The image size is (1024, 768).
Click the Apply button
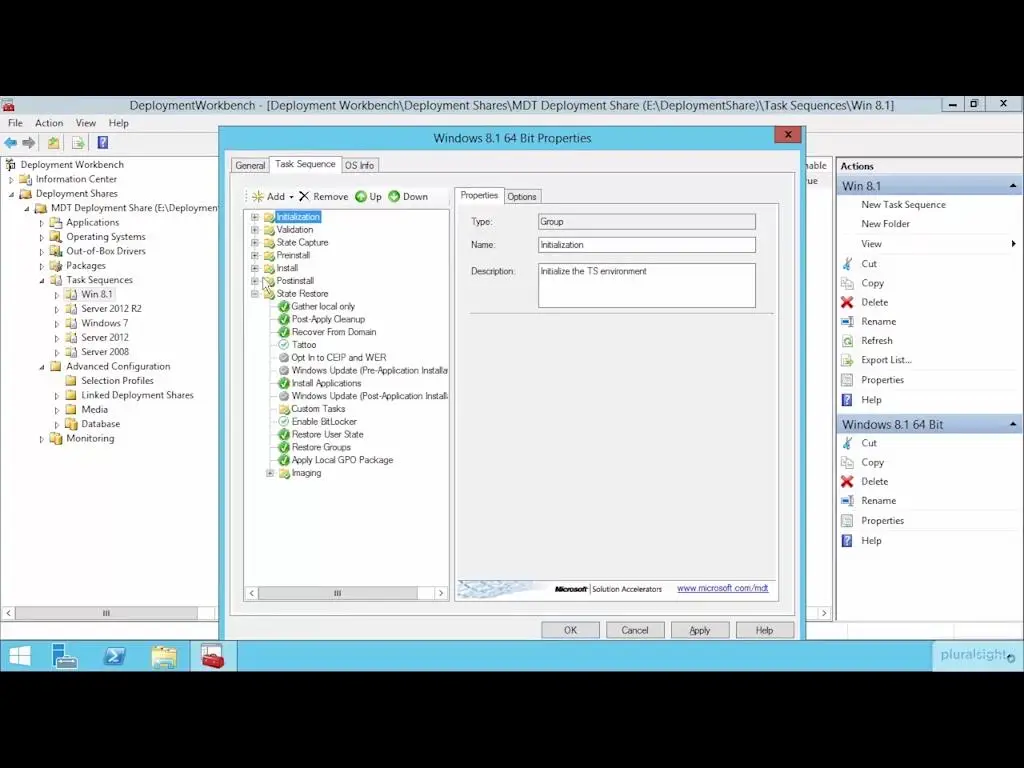[x=699, y=630]
